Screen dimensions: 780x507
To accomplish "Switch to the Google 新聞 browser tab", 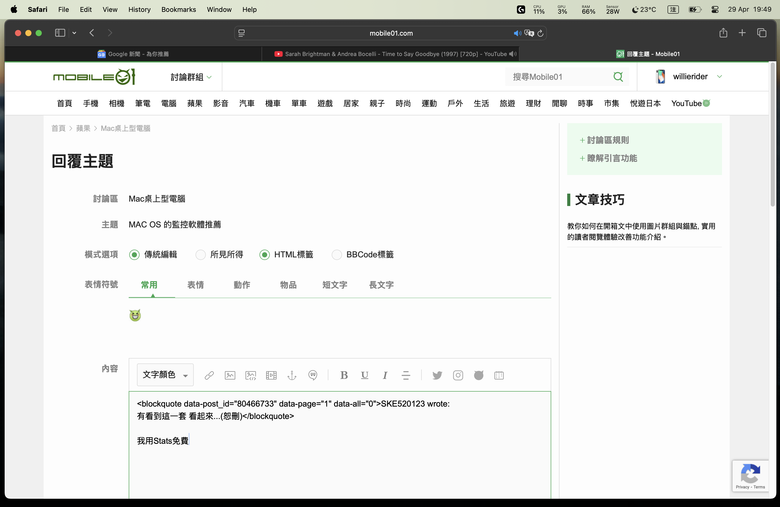I will [133, 54].
